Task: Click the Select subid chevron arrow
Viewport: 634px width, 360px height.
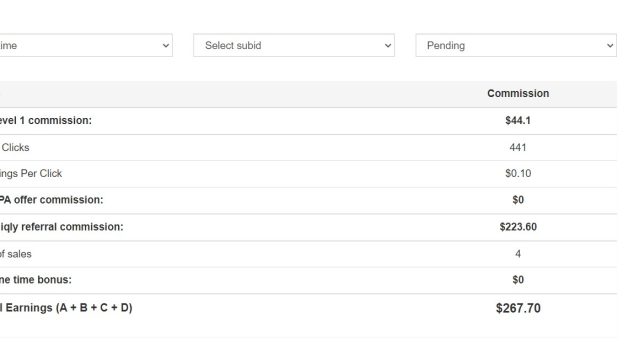Action: pos(388,46)
